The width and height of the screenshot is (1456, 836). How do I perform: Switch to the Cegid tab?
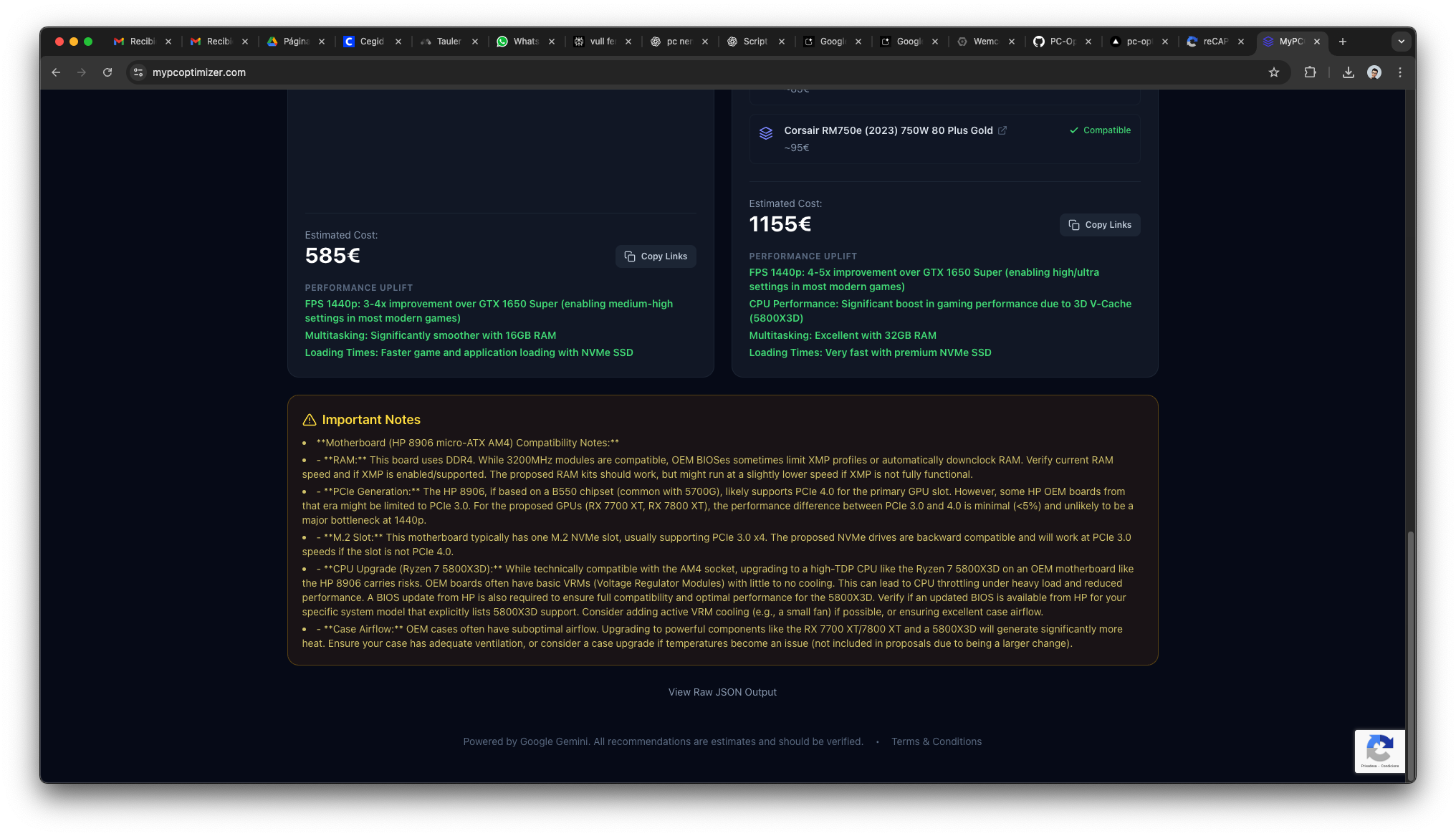(x=365, y=42)
